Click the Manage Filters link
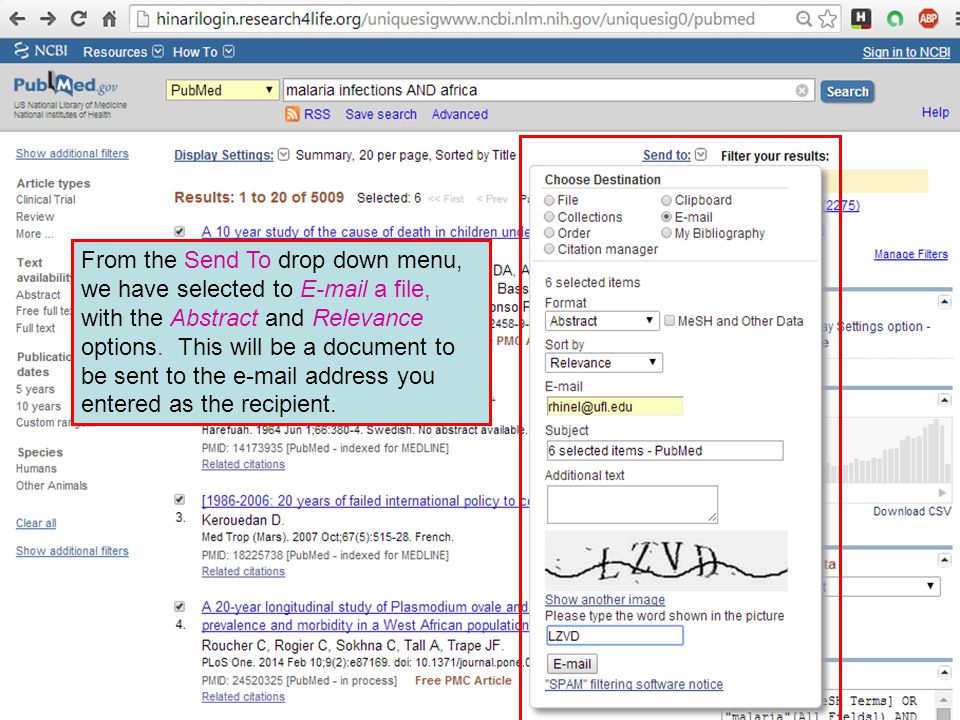 [910, 254]
